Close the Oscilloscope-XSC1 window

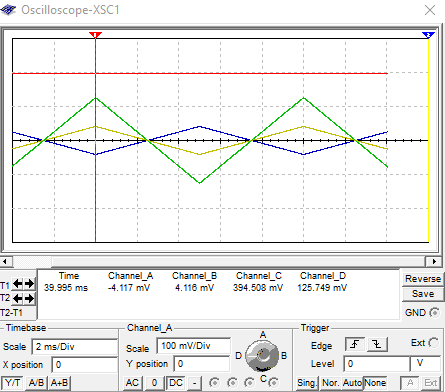point(430,10)
